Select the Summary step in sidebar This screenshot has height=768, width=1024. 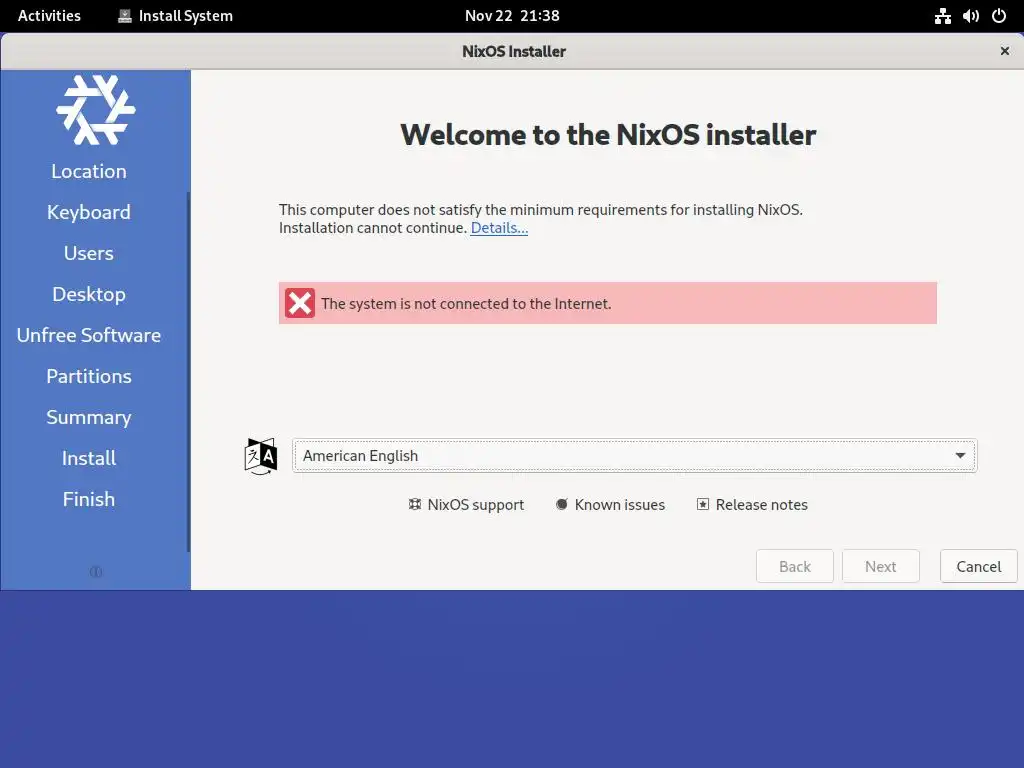pyautogui.click(x=89, y=417)
